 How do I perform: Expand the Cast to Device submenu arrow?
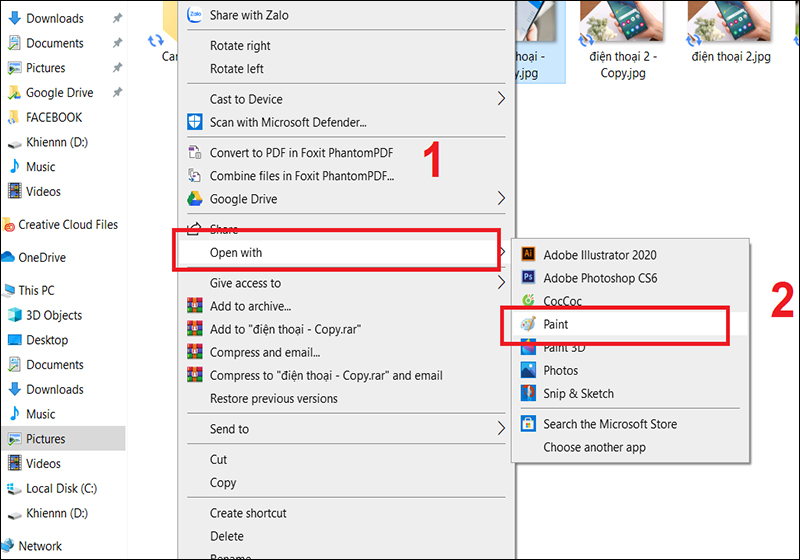[501, 99]
